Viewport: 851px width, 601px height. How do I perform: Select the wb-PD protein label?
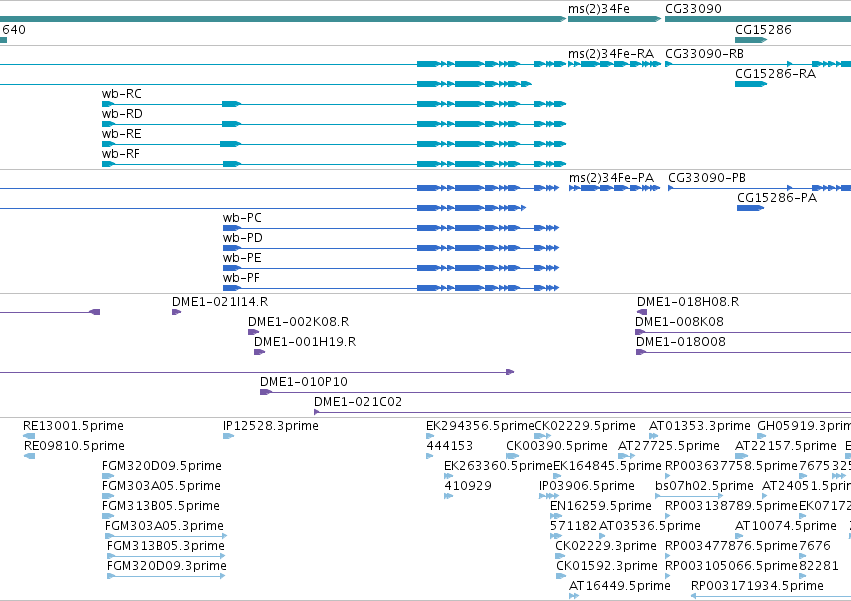point(243,238)
